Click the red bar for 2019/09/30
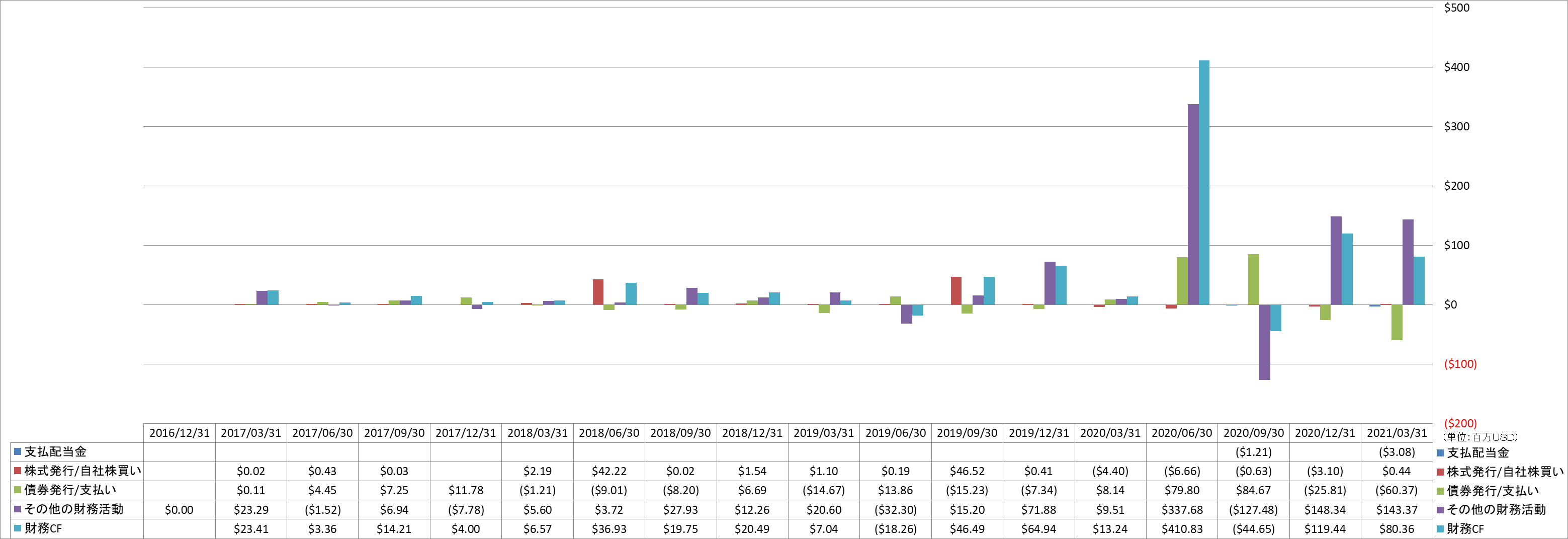Screen dimensions: 1568x539 point(956,291)
